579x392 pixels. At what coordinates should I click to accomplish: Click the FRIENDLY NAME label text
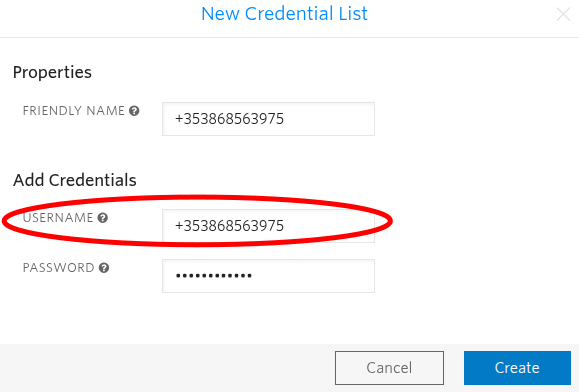(x=73, y=111)
